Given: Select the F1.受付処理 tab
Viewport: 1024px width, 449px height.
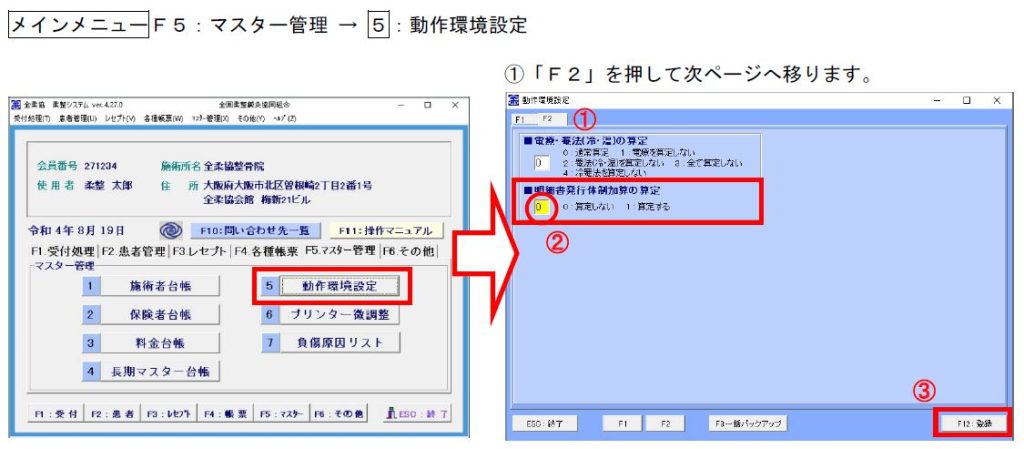Looking at the screenshot, I should pyautogui.click(x=62, y=250).
